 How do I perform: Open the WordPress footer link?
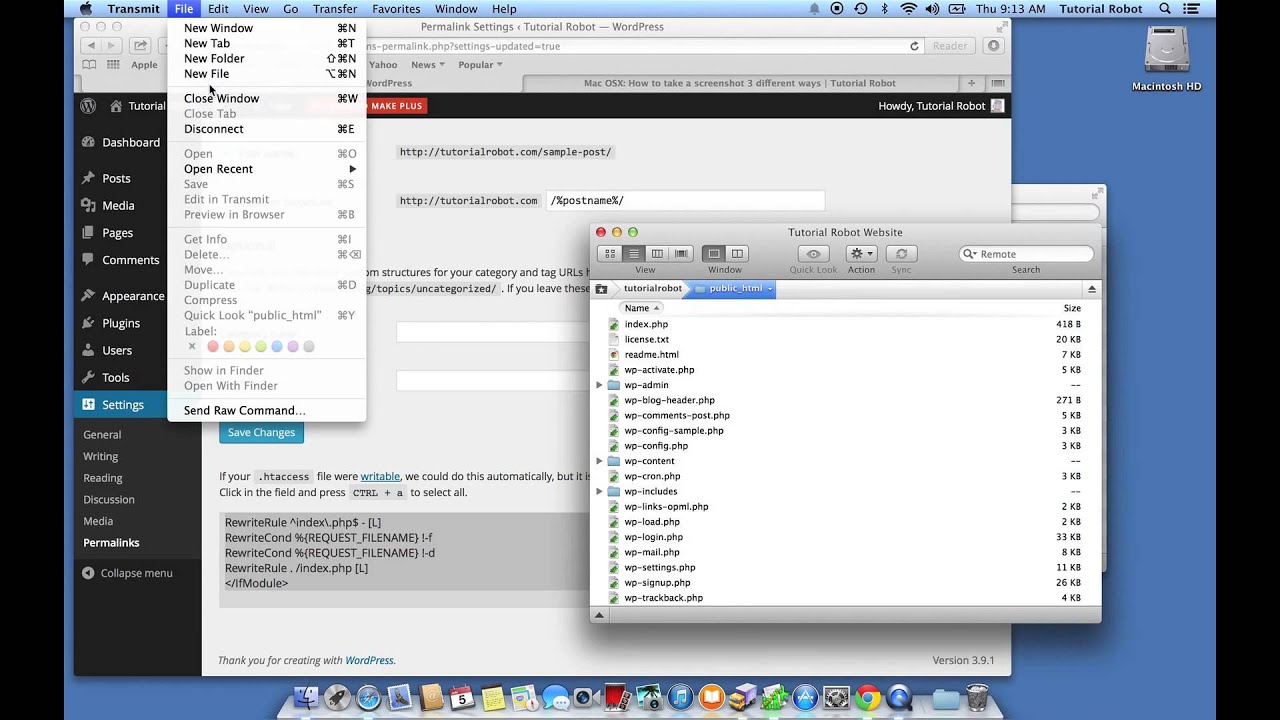[x=369, y=660]
